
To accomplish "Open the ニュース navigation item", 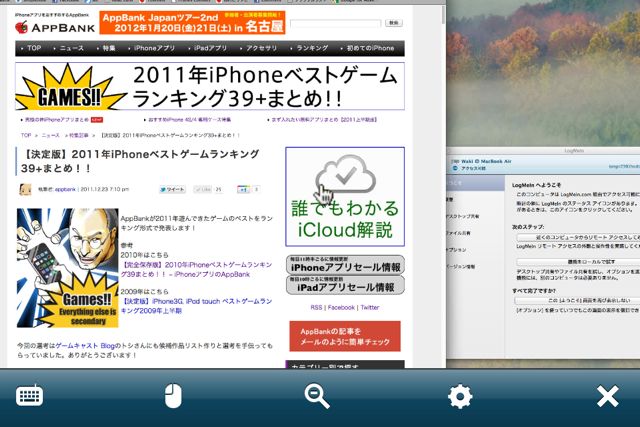I will click(x=71, y=48).
